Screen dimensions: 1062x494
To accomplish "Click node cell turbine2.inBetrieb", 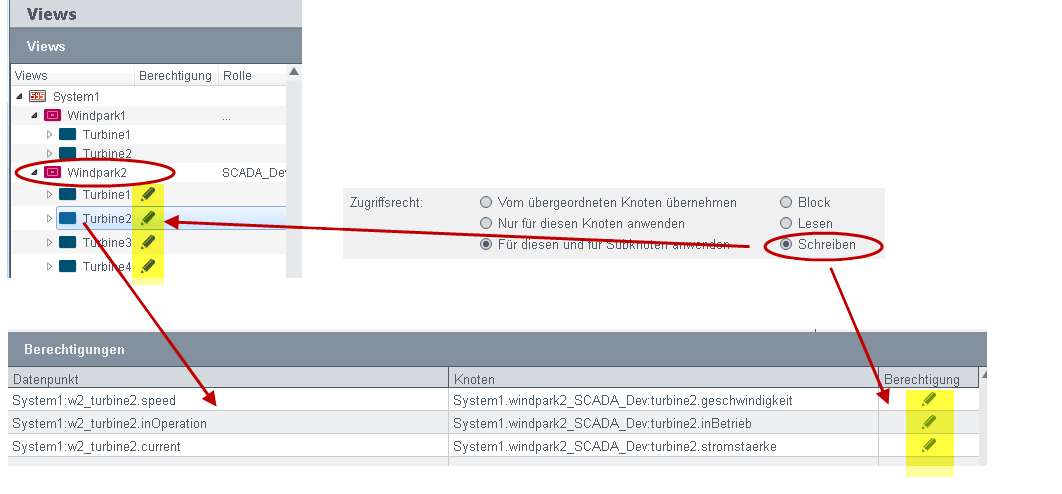I will click(x=663, y=423).
